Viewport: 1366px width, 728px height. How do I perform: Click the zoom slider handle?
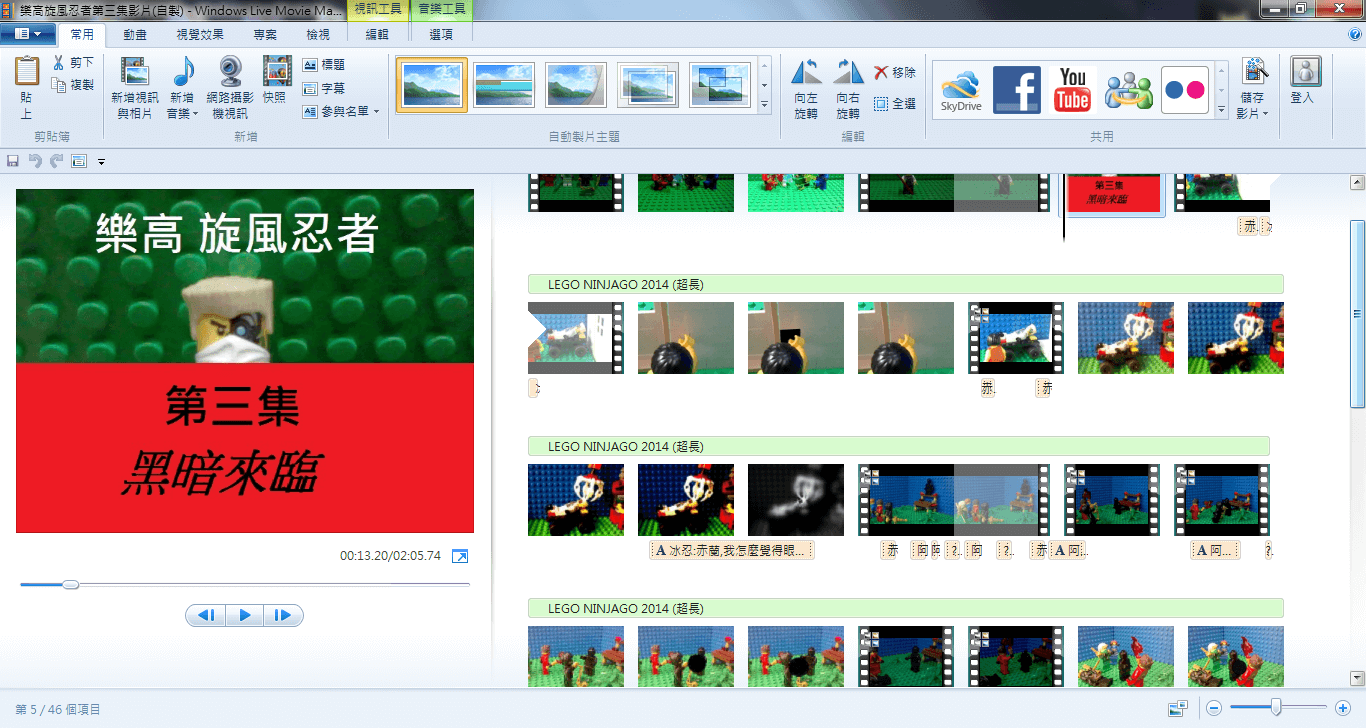[1276, 708]
